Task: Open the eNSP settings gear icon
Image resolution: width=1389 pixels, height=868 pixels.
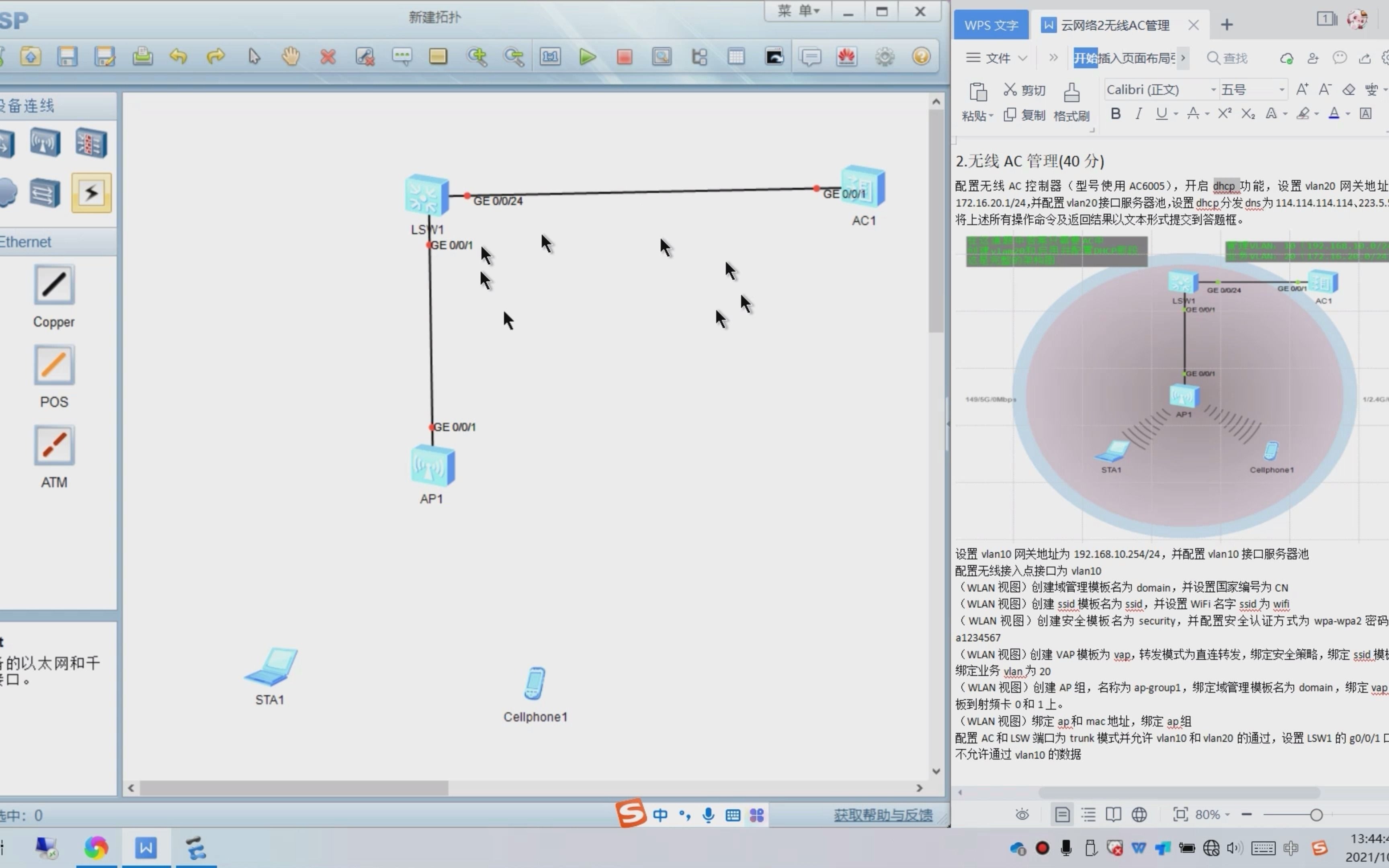Action: (x=885, y=57)
